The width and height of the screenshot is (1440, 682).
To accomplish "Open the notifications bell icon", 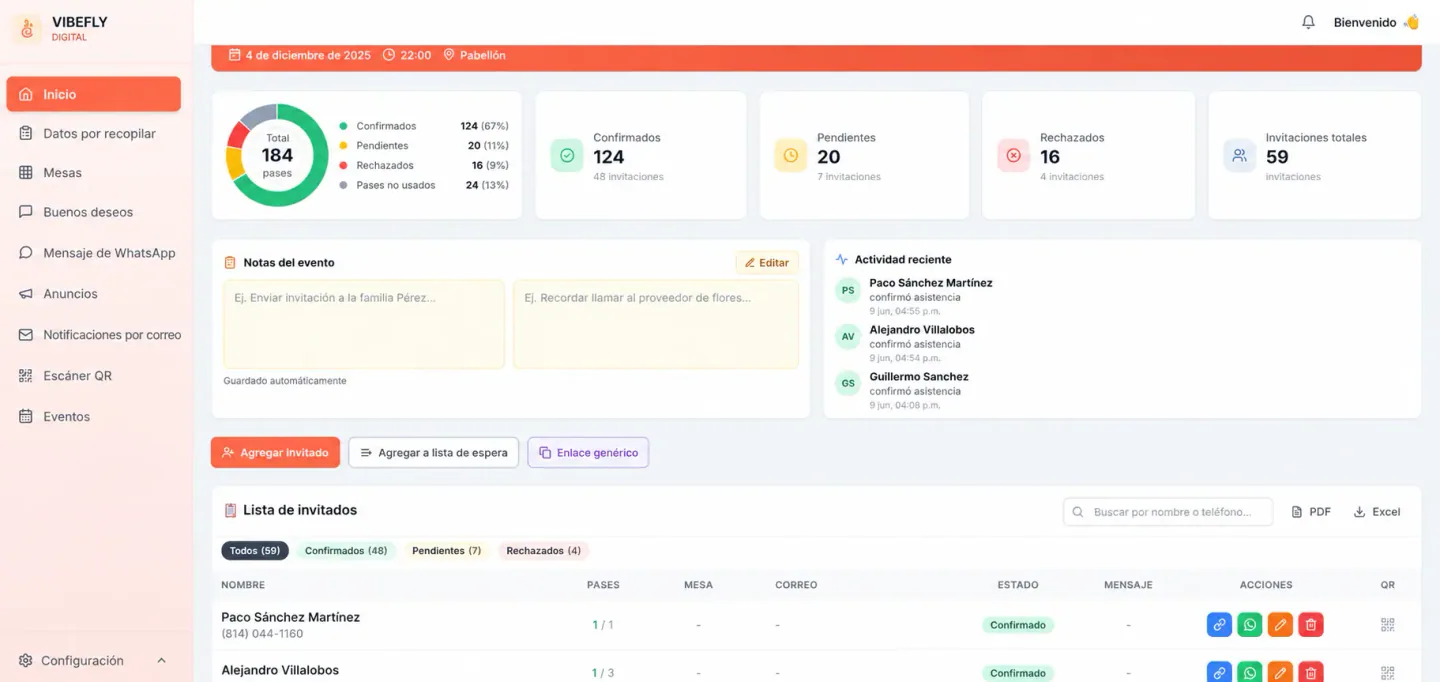I will 1308,22.
